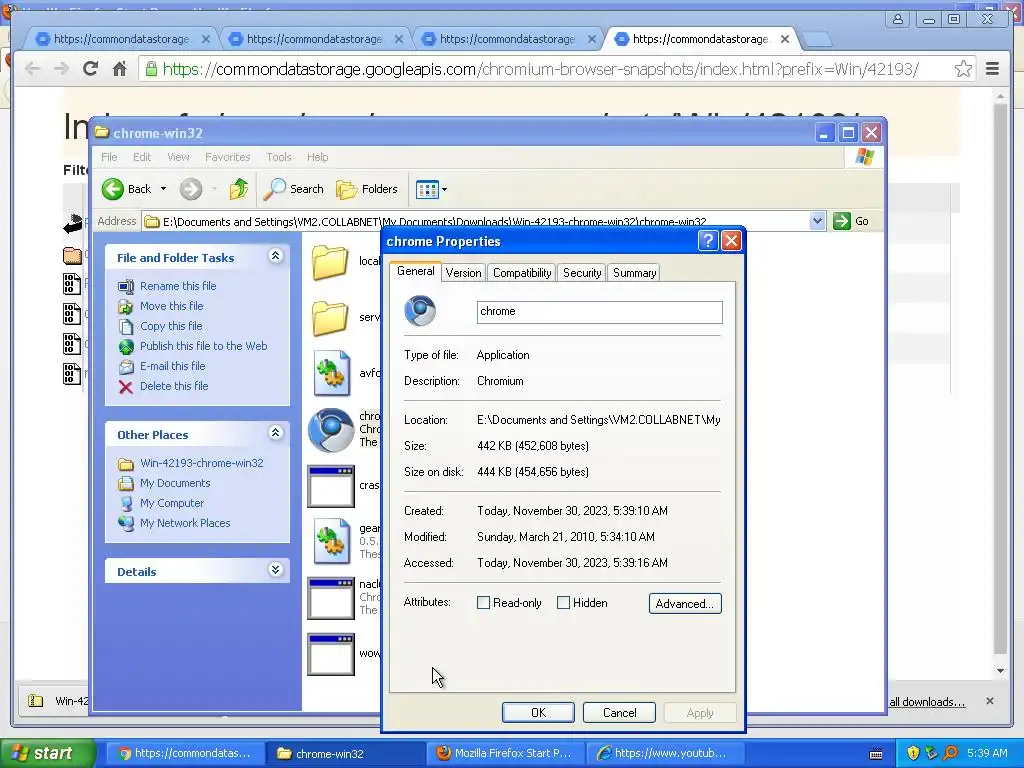
Task: Select the gear DLL file icon
Action: [331, 541]
